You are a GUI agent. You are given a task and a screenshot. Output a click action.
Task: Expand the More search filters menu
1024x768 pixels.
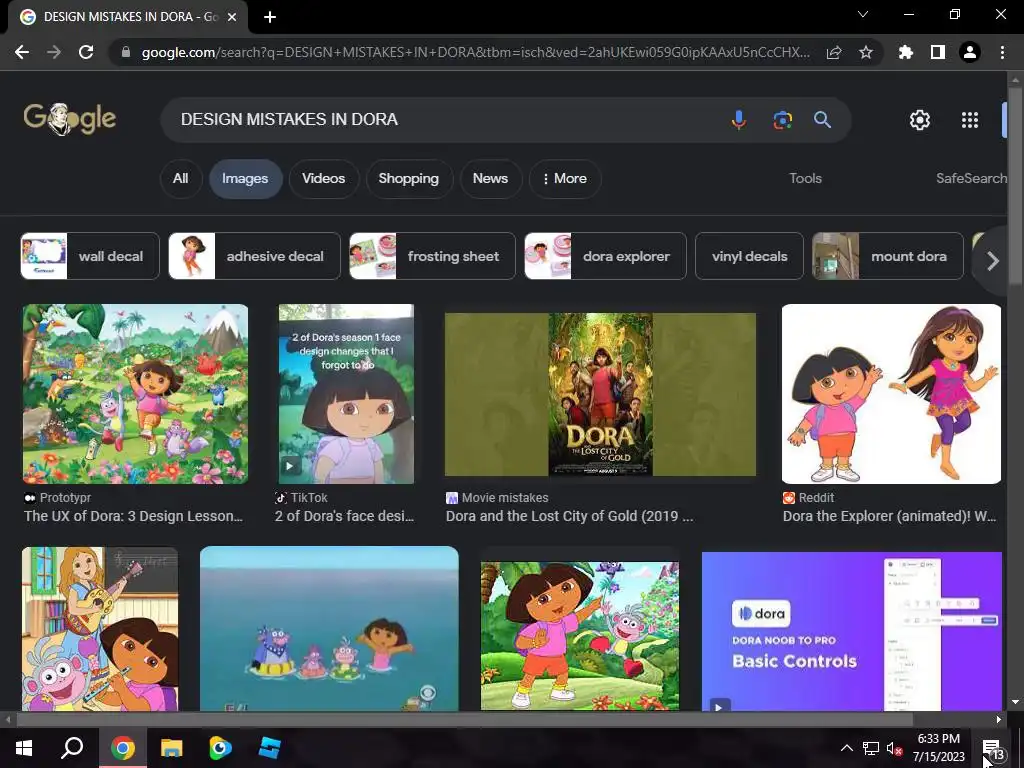click(x=565, y=178)
